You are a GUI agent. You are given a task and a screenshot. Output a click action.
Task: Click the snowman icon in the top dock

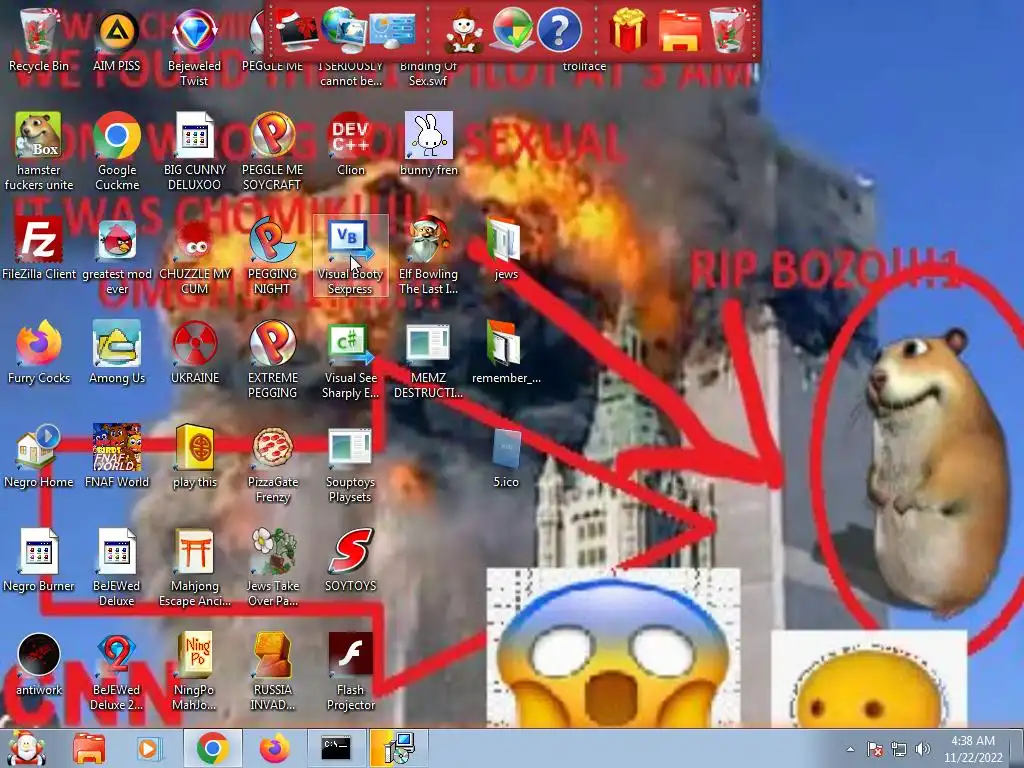click(x=463, y=30)
